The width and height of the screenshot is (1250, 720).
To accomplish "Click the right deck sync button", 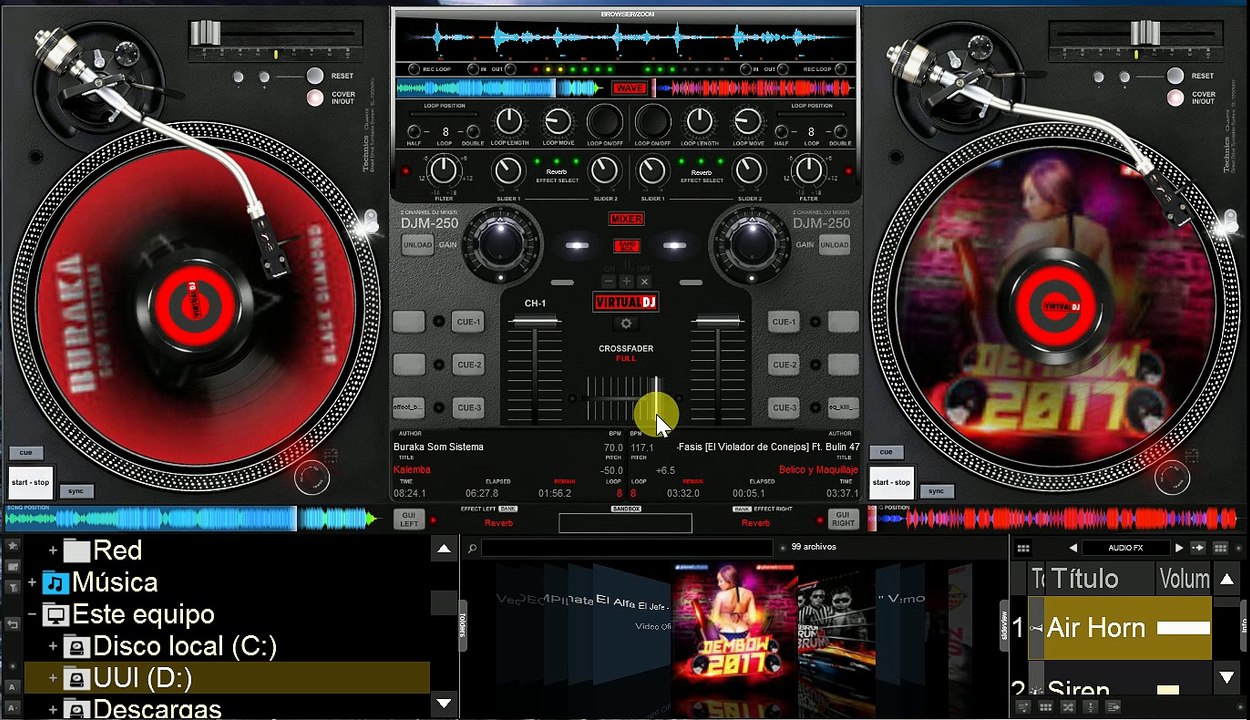I will tap(936, 491).
